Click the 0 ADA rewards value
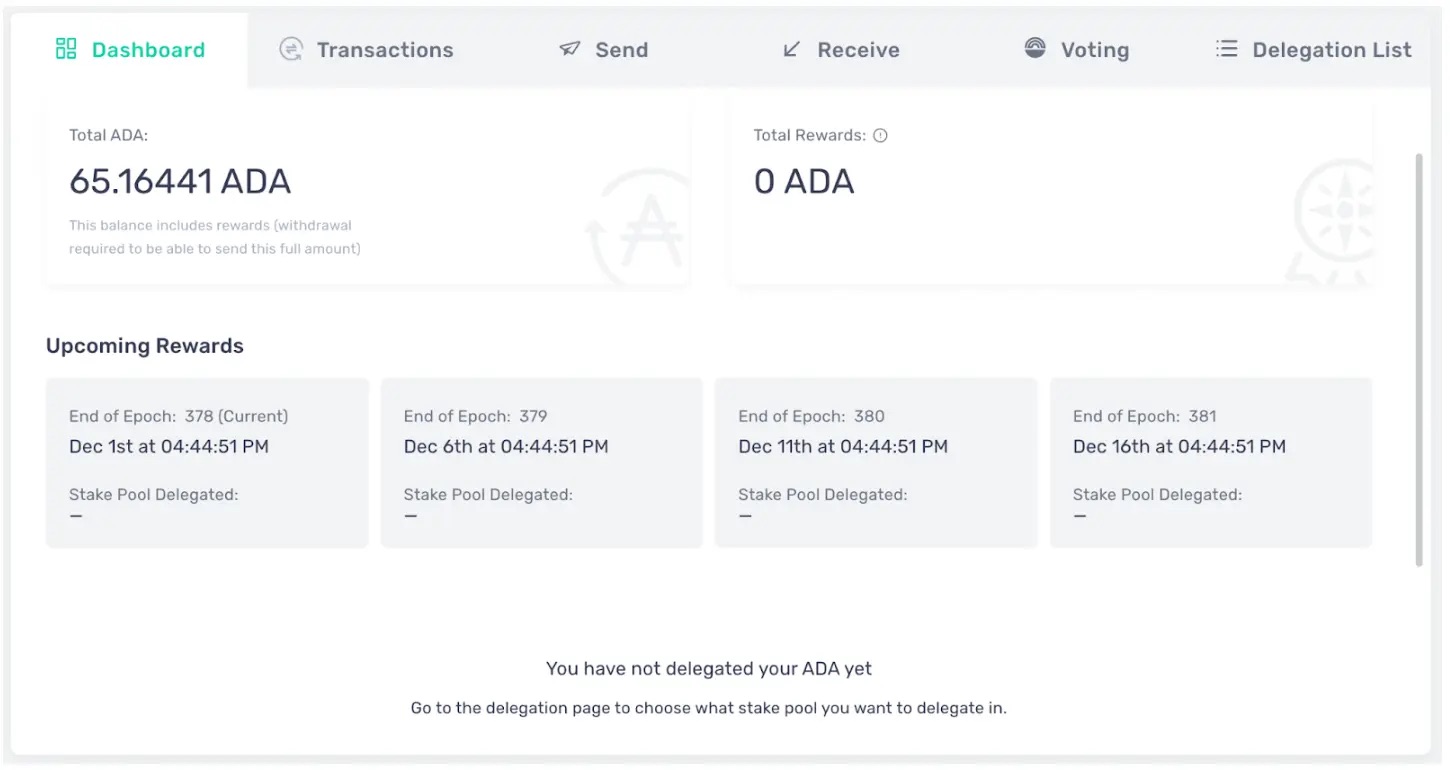 pyautogui.click(x=804, y=181)
